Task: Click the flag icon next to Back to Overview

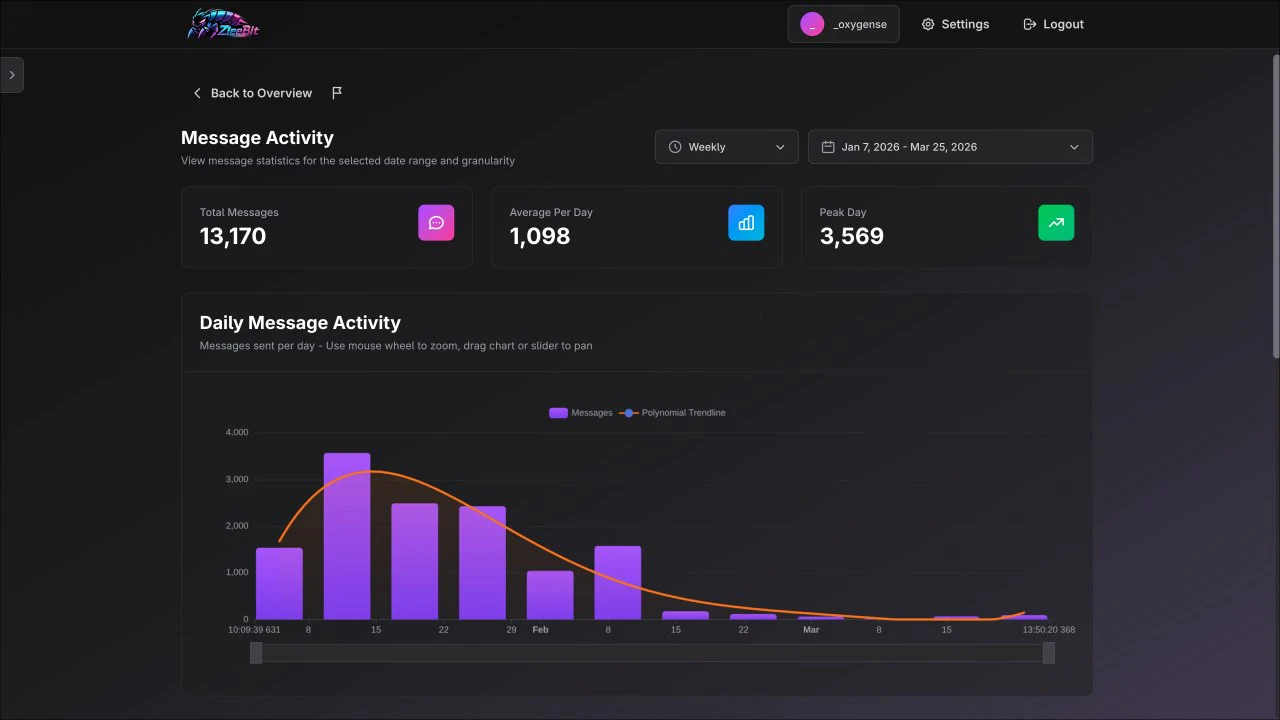Action: pyautogui.click(x=336, y=92)
